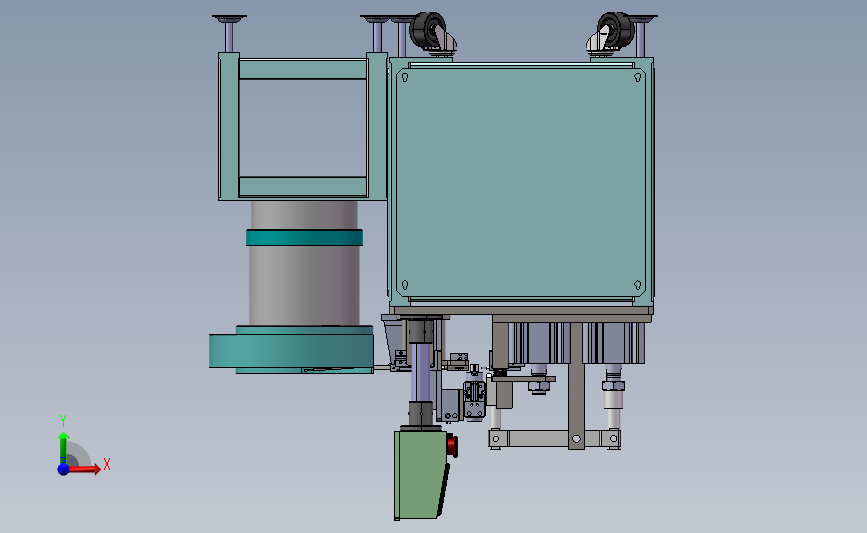
Task: Select the red emergency stop button on the model
Action: coord(452,446)
